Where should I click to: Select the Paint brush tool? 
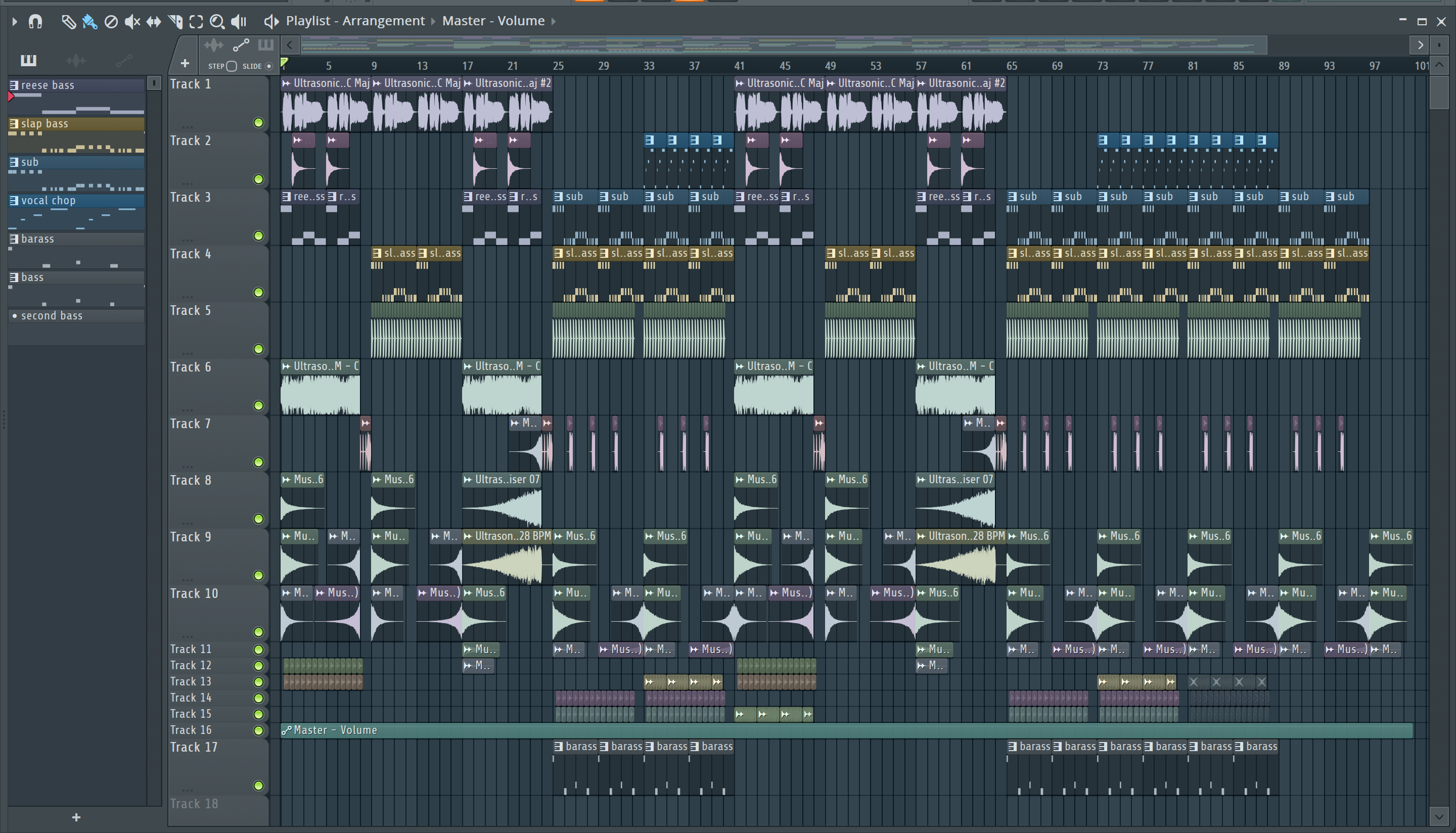point(89,22)
